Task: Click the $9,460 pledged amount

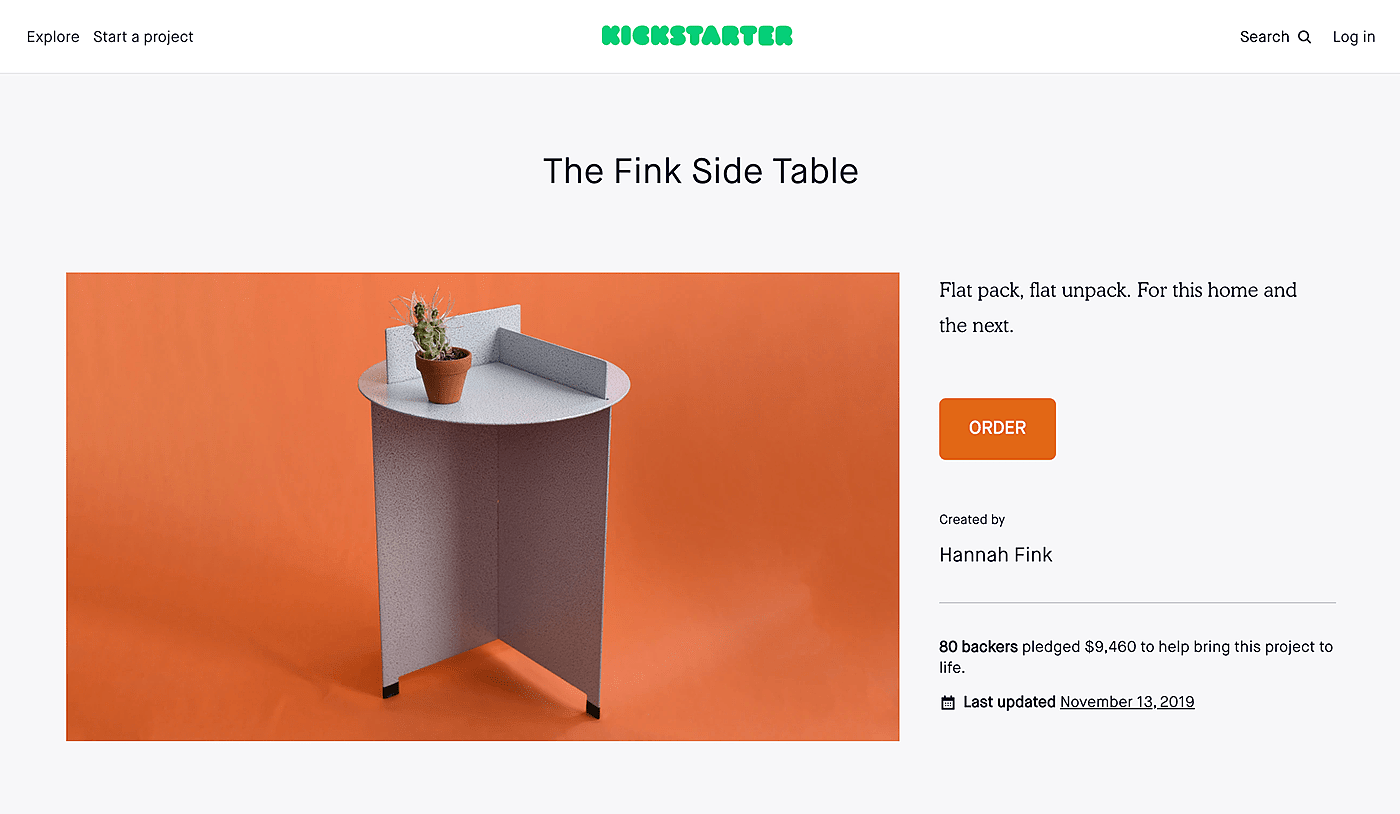Action: [1110, 647]
